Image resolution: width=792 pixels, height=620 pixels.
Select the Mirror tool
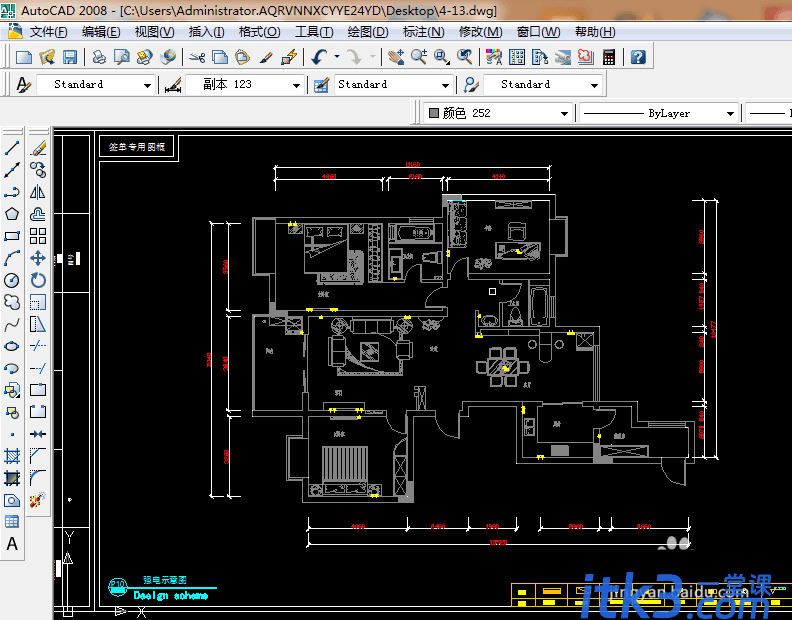click(38, 193)
